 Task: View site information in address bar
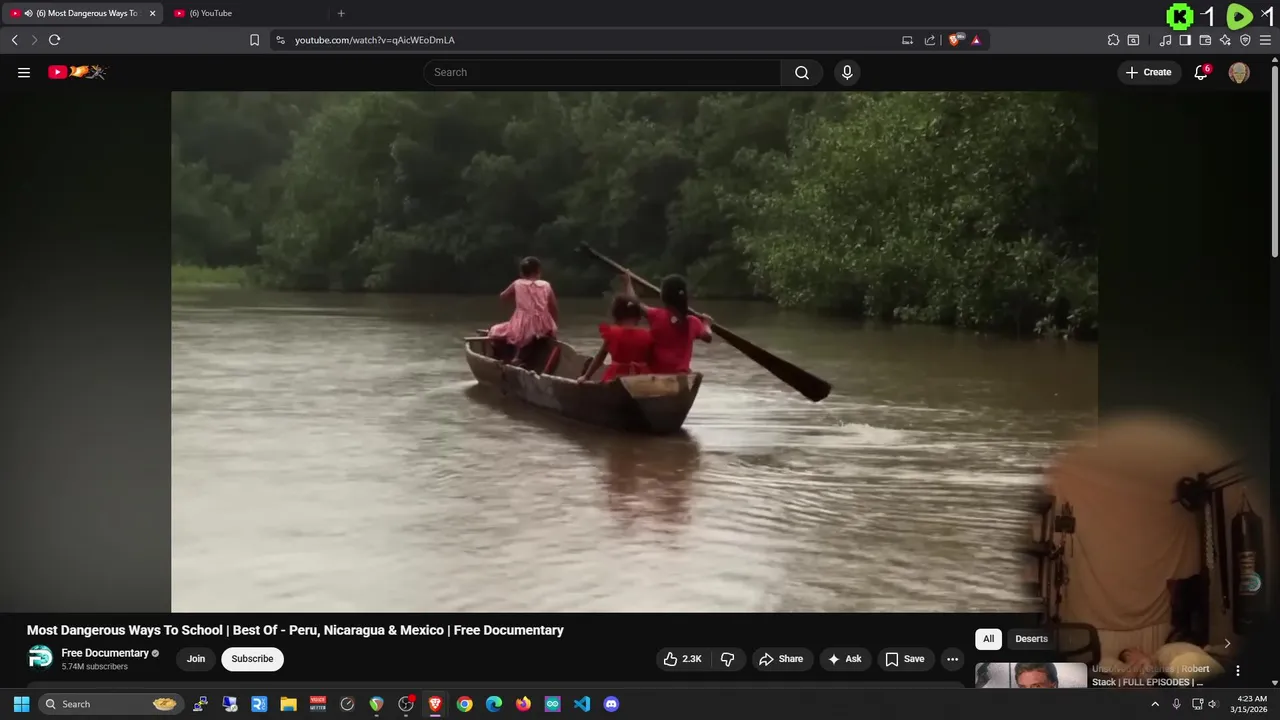[x=280, y=40]
